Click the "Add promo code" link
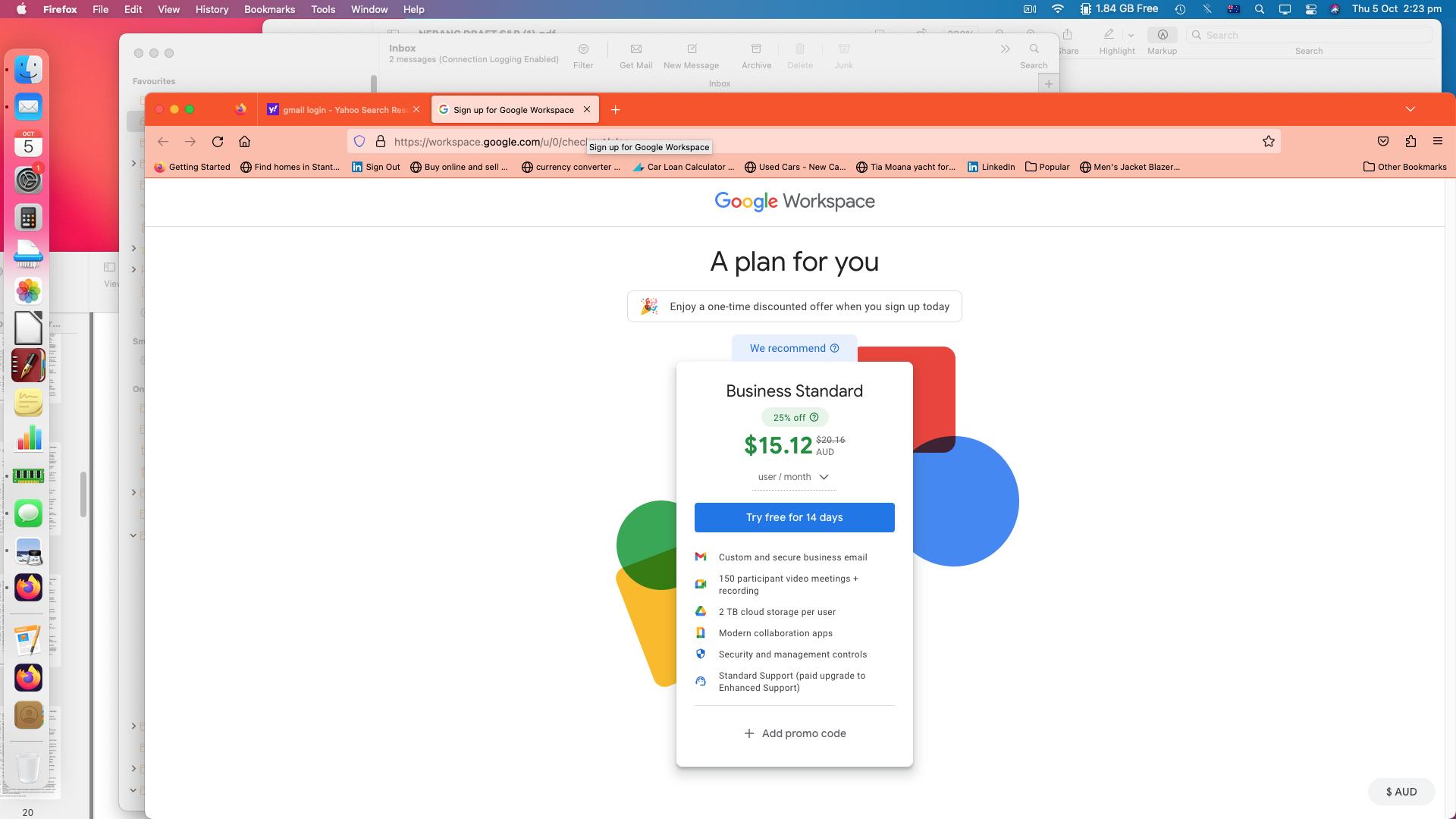The height and width of the screenshot is (819, 1456). tap(794, 733)
